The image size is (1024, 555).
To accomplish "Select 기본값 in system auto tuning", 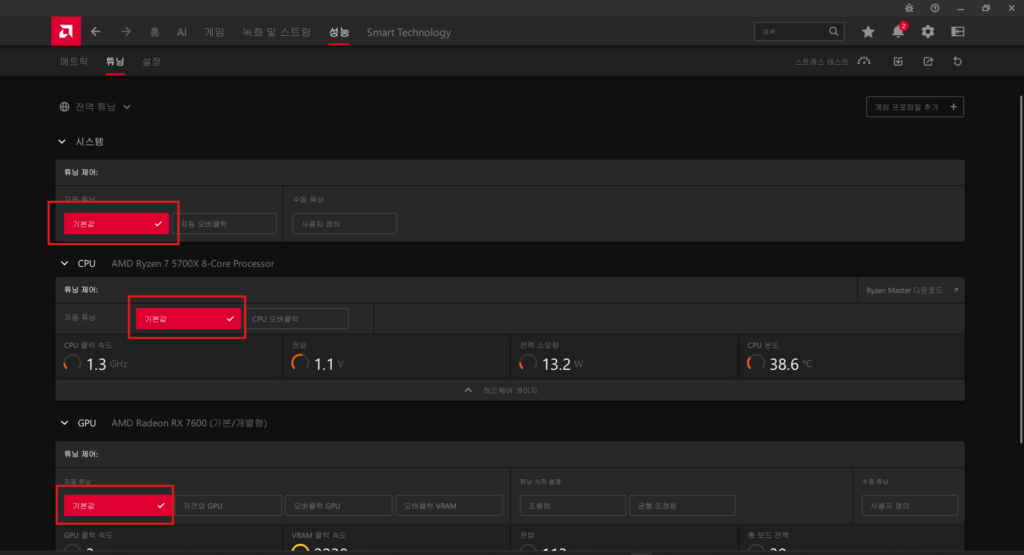I will pyautogui.click(x=116, y=223).
